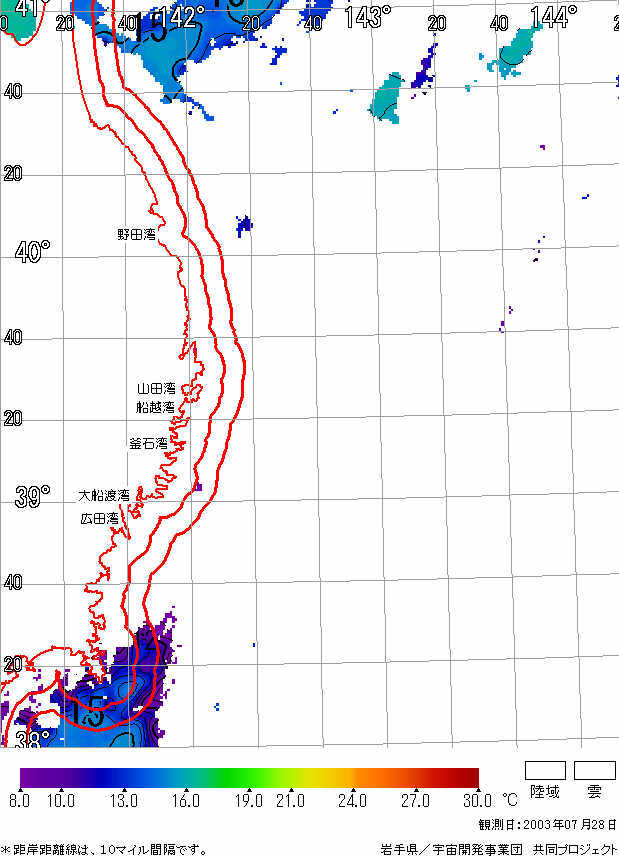Click the ℃ unit symbol
Image resolution: width=619 pixels, height=858 pixels.
510,801
